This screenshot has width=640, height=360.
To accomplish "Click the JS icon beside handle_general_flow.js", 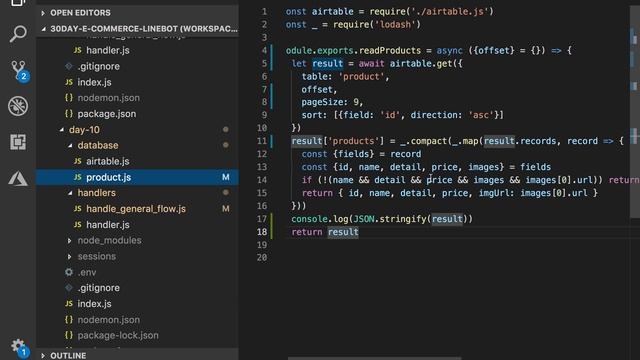I will (x=78, y=209).
